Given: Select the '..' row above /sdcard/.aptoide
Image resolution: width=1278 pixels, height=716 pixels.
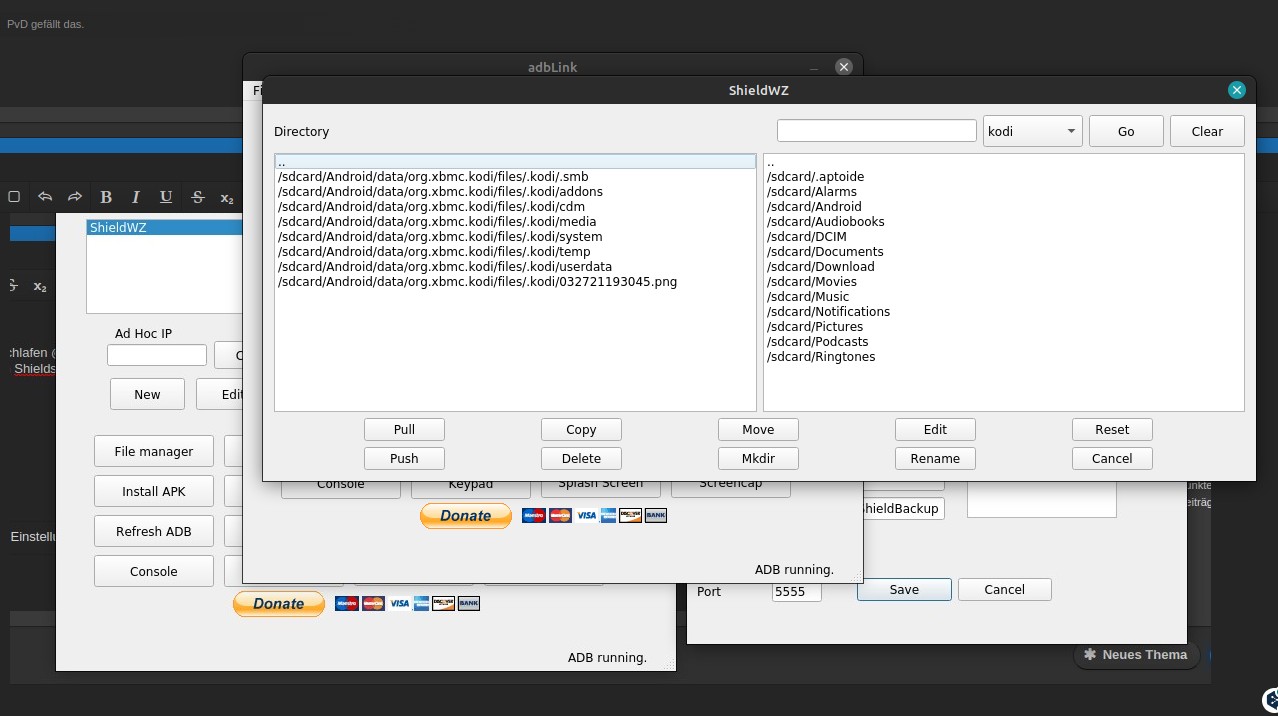Looking at the screenshot, I should 1003,162.
